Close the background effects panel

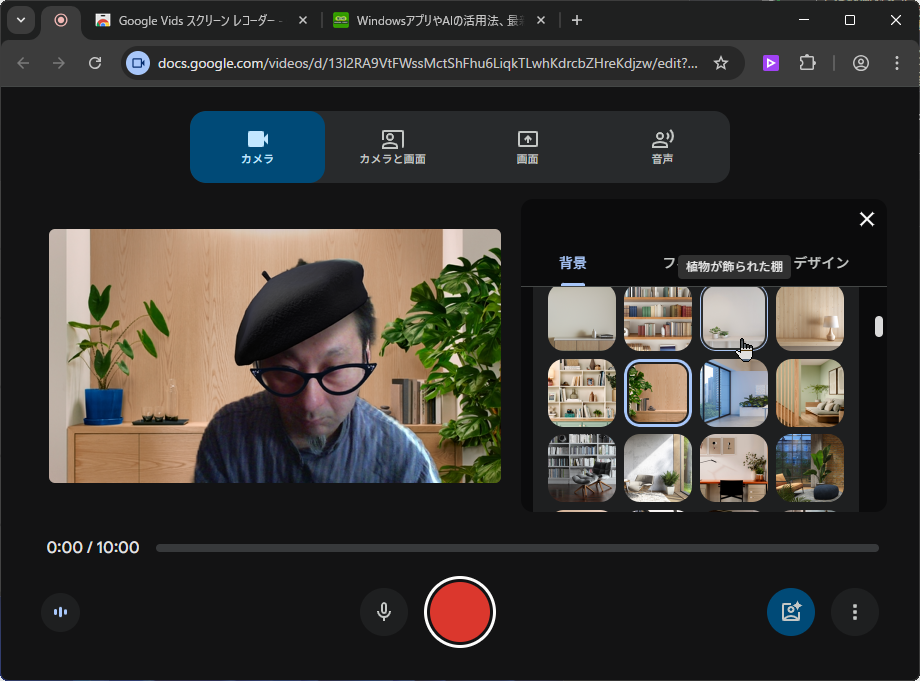[x=867, y=219]
